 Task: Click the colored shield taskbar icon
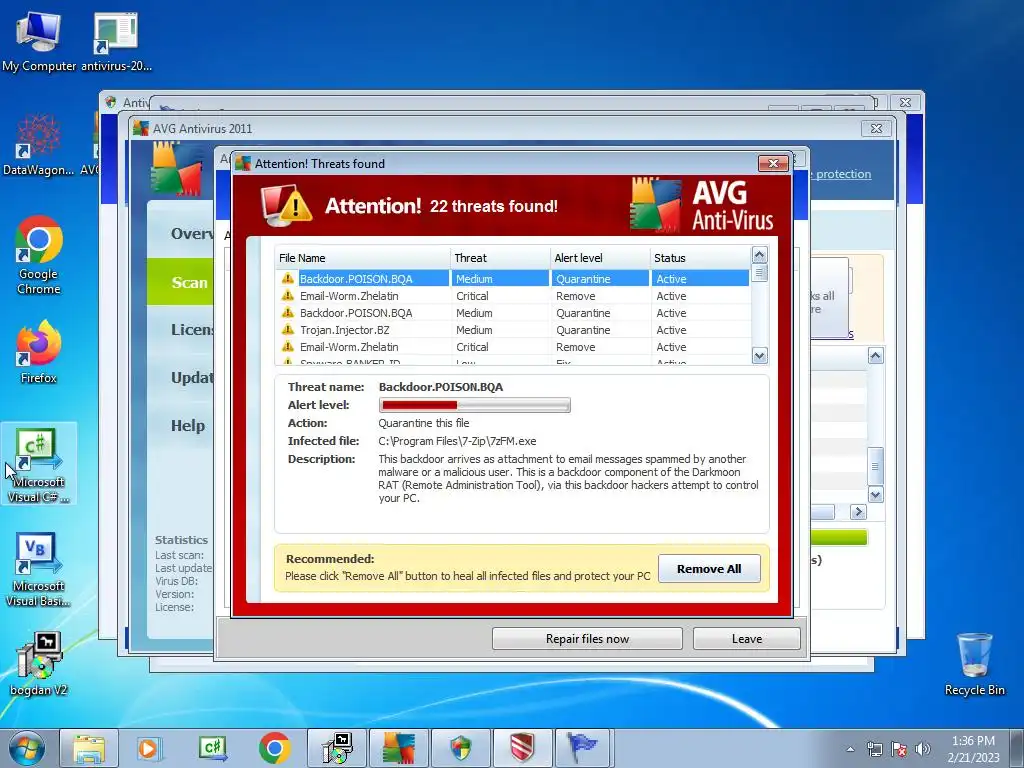coord(461,748)
